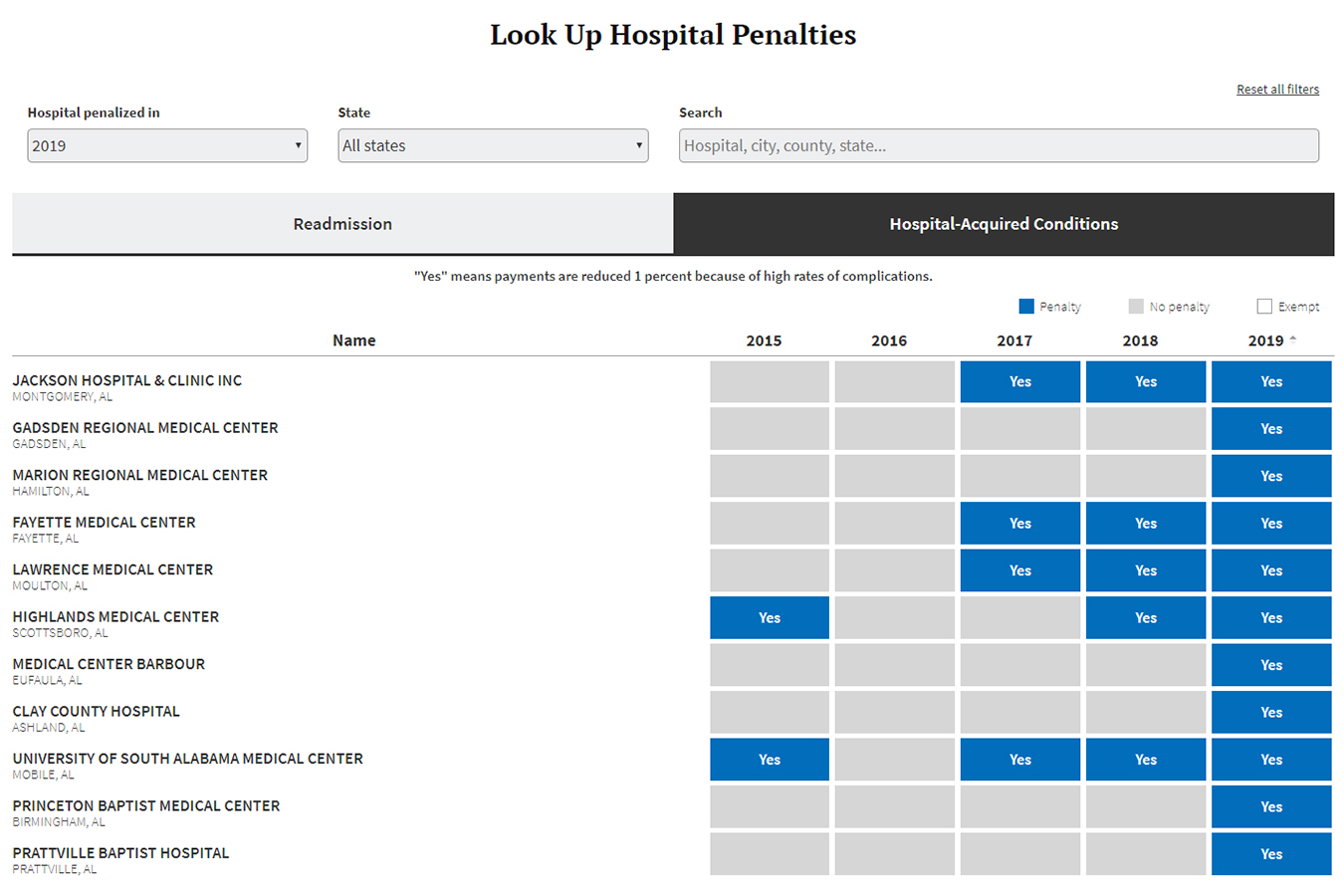Click the sort arrow beside 2019 column
The width and height of the screenshot is (1344, 896).
pyautogui.click(x=1293, y=339)
